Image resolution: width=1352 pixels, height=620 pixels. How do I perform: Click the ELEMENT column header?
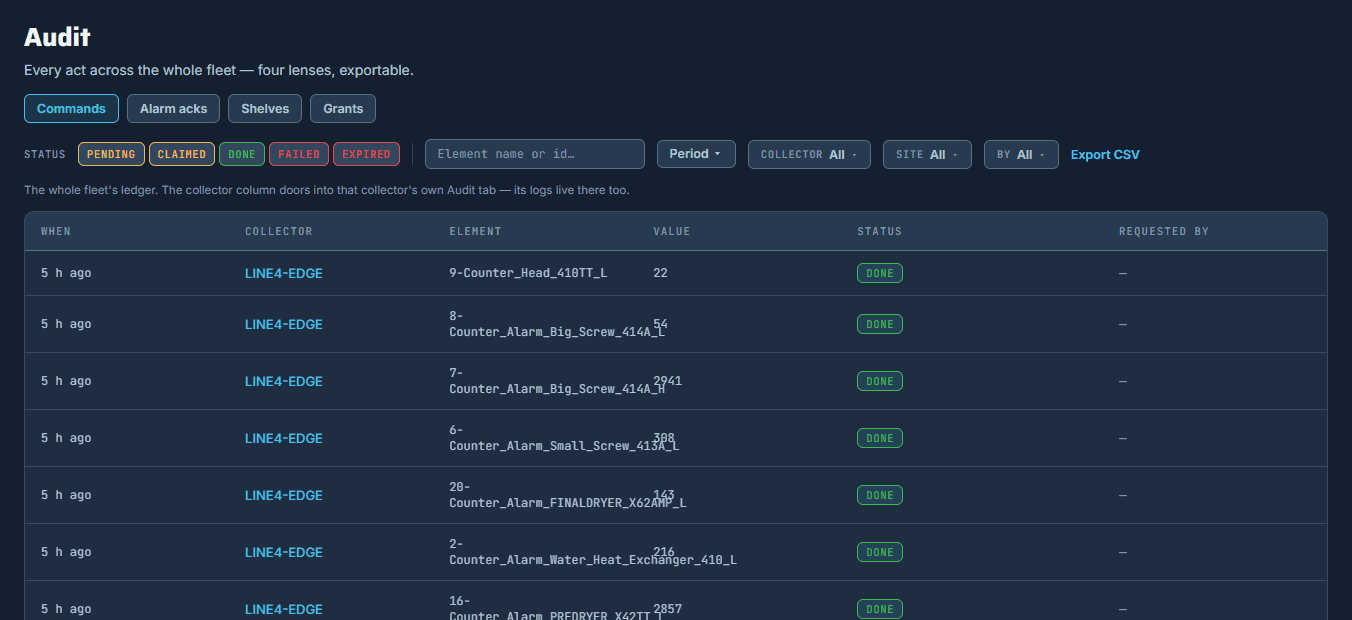pos(475,231)
